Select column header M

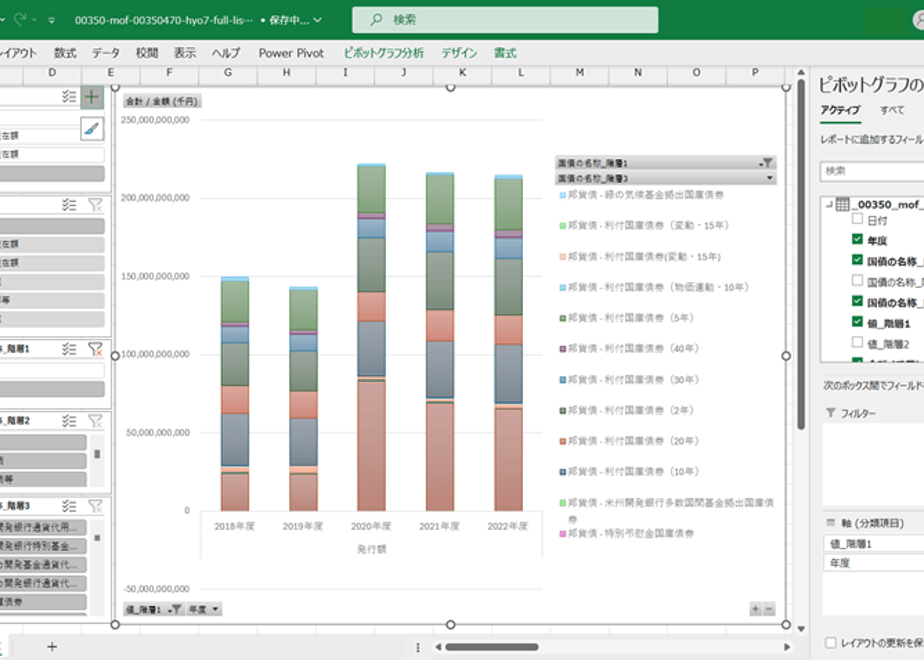pyautogui.click(x=580, y=72)
